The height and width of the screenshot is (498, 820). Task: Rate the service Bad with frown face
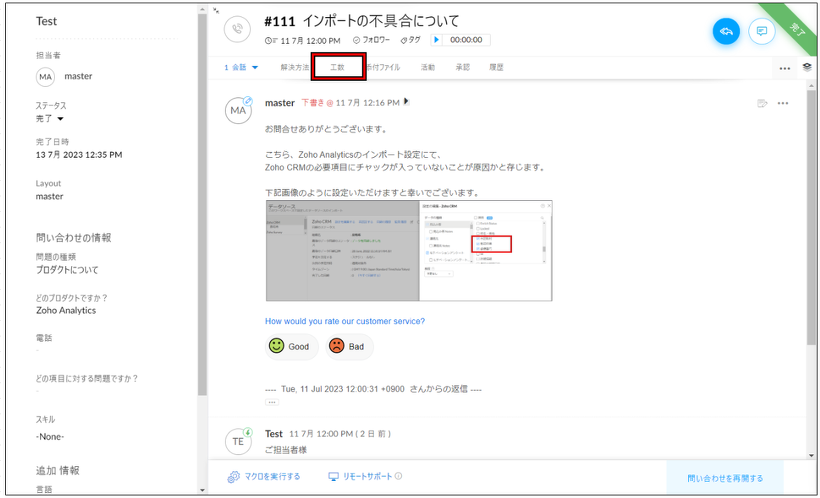pyautogui.click(x=349, y=346)
